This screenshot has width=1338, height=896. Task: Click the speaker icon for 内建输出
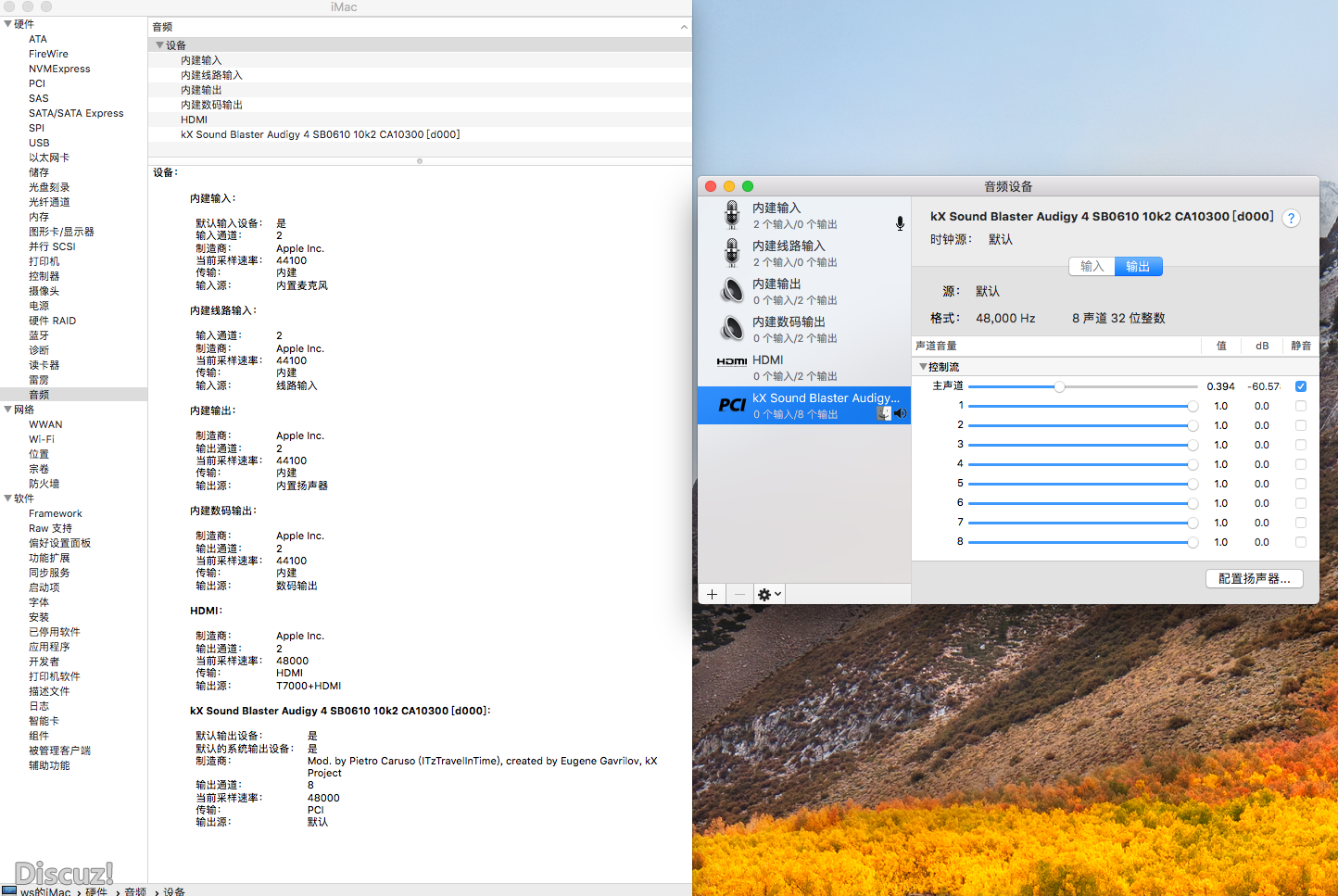pos(732,291)
